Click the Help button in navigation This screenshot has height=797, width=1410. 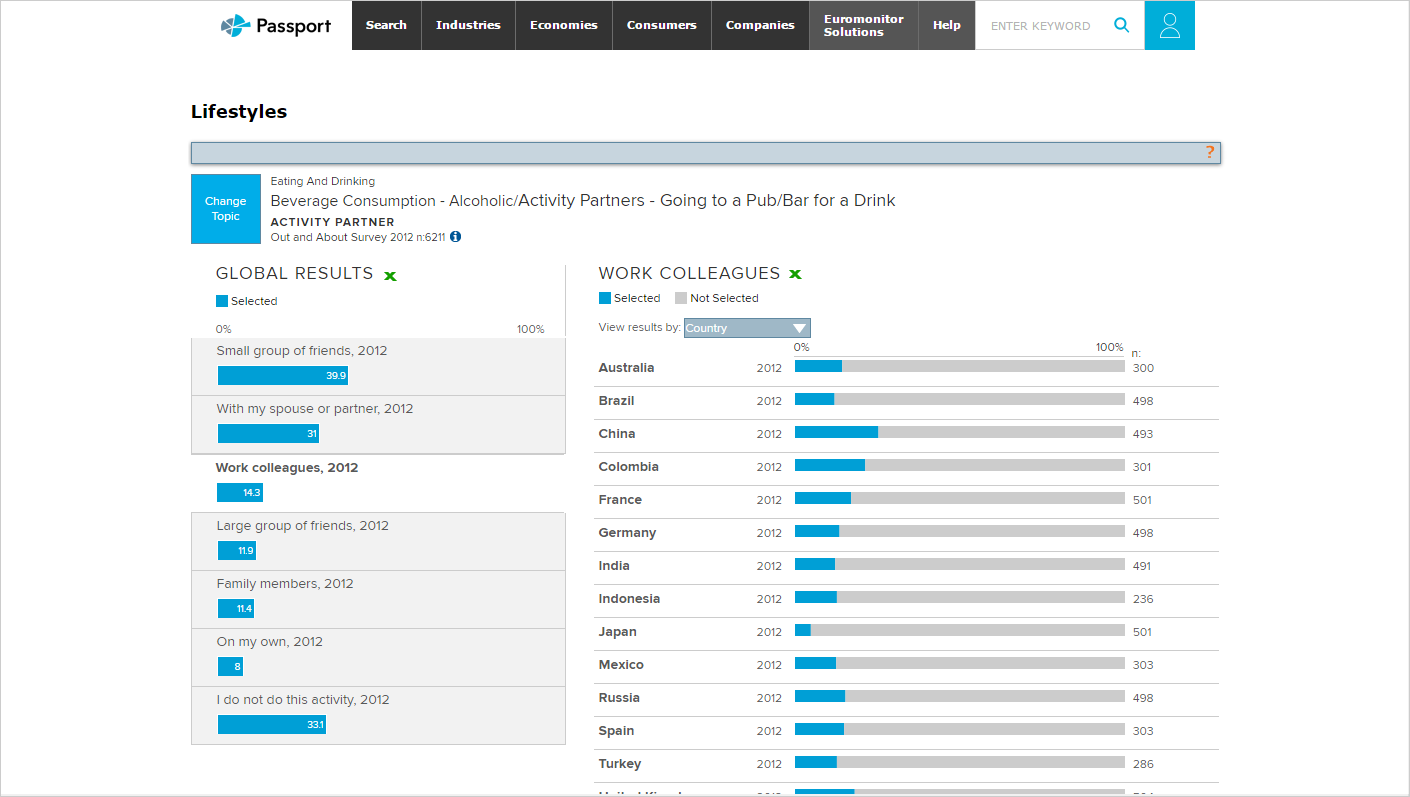coord(946,26)
